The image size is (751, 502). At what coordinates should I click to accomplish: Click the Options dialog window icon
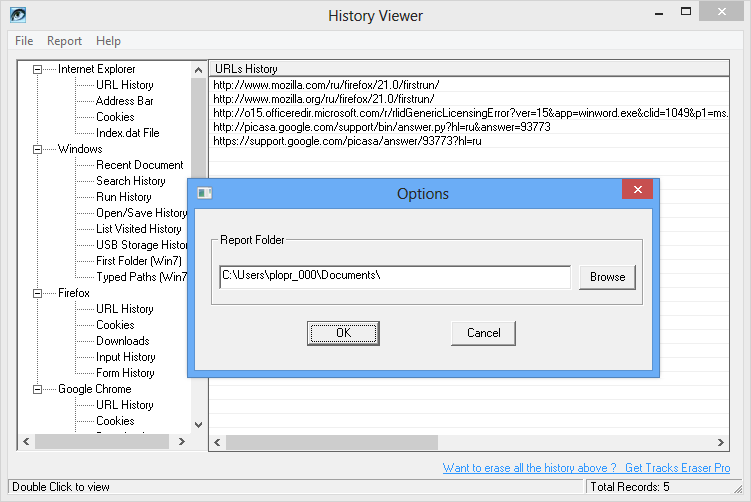pos(205,193)
